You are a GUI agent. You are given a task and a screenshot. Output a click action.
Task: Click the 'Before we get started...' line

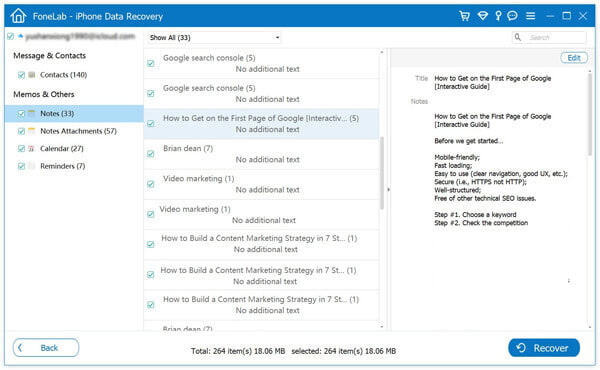[469, 141]
